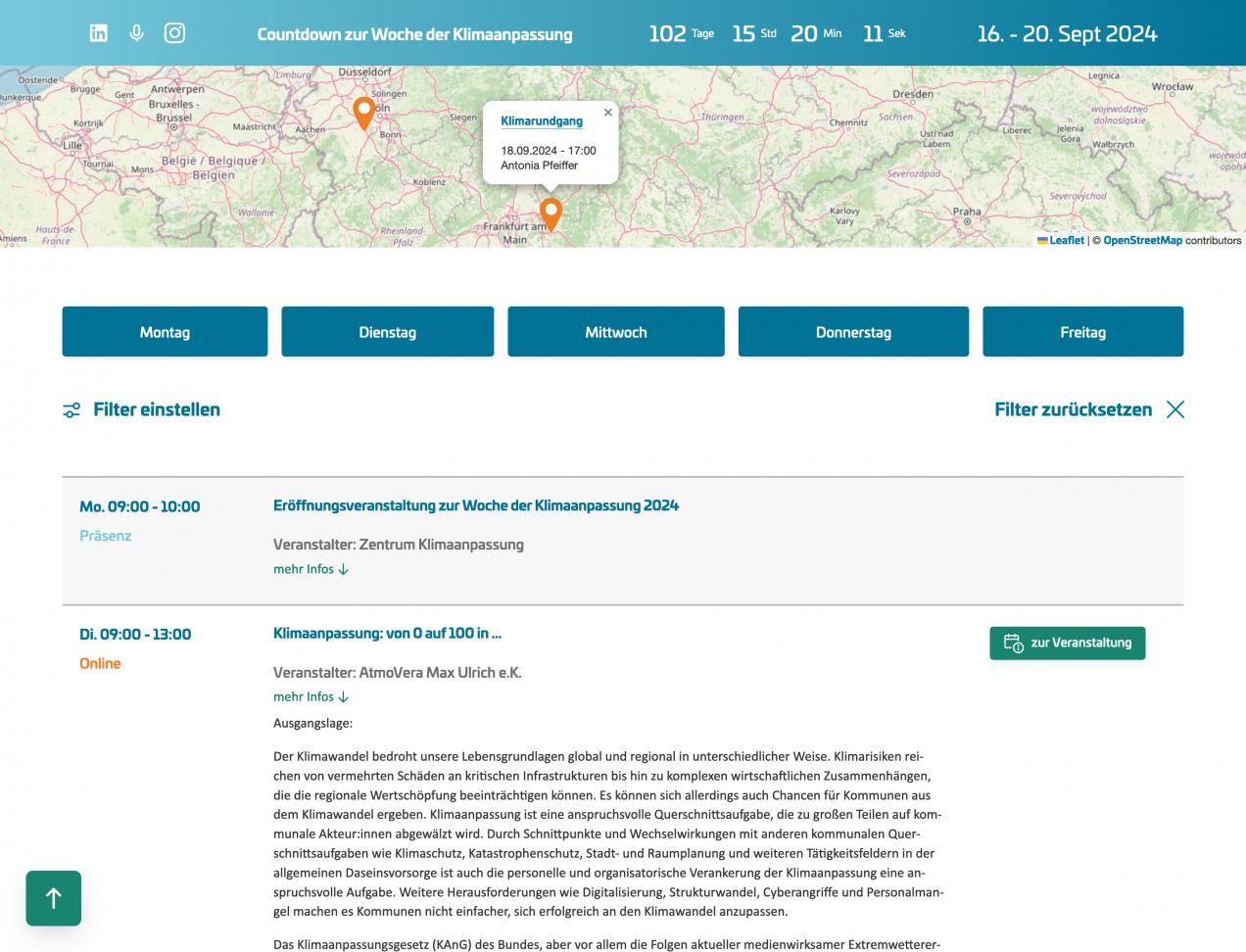Select the Dienstag day tab

(x=387, y=332)
